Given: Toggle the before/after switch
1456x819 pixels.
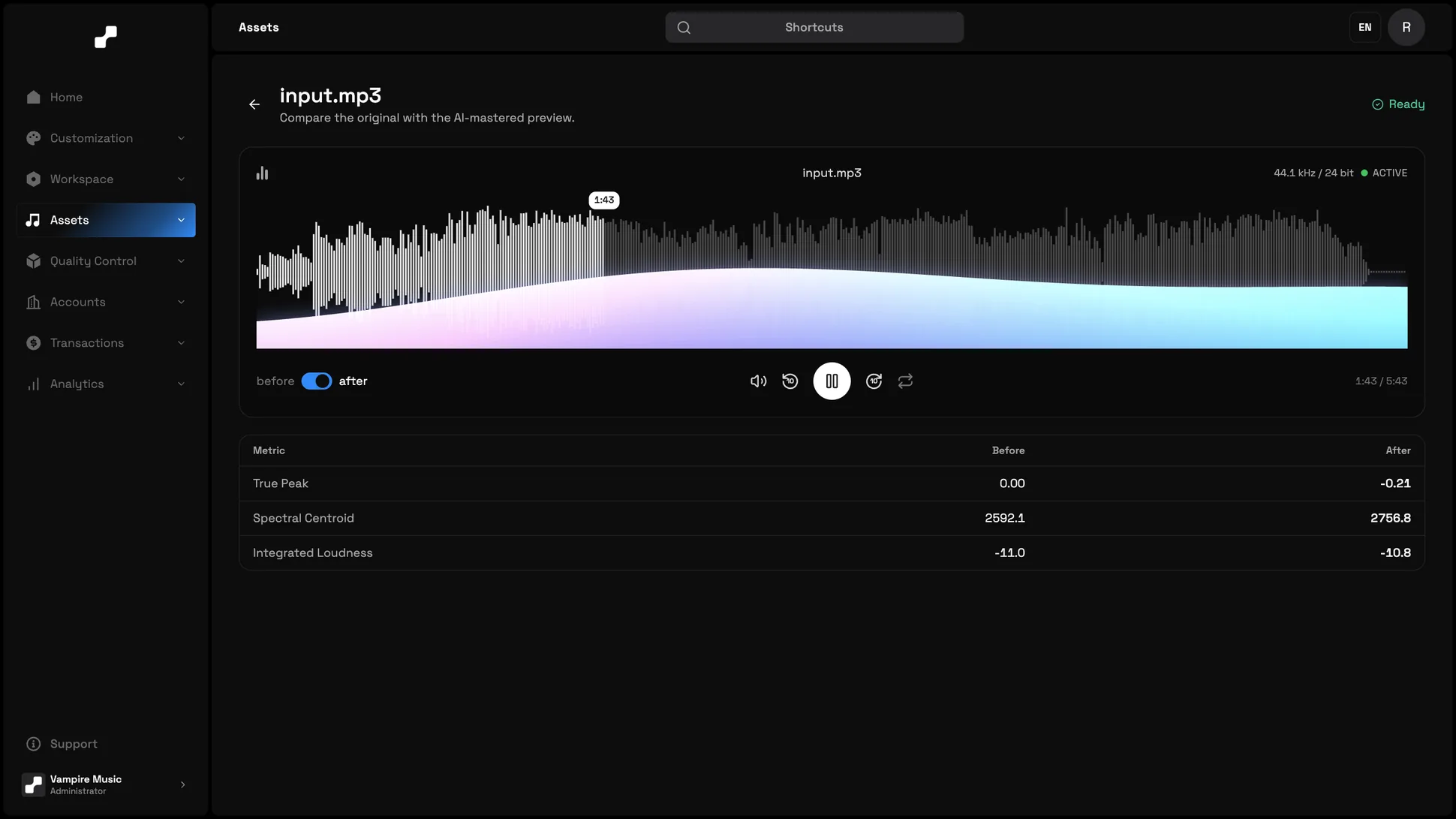Looking at the screenshot, I should pos(317,381).
